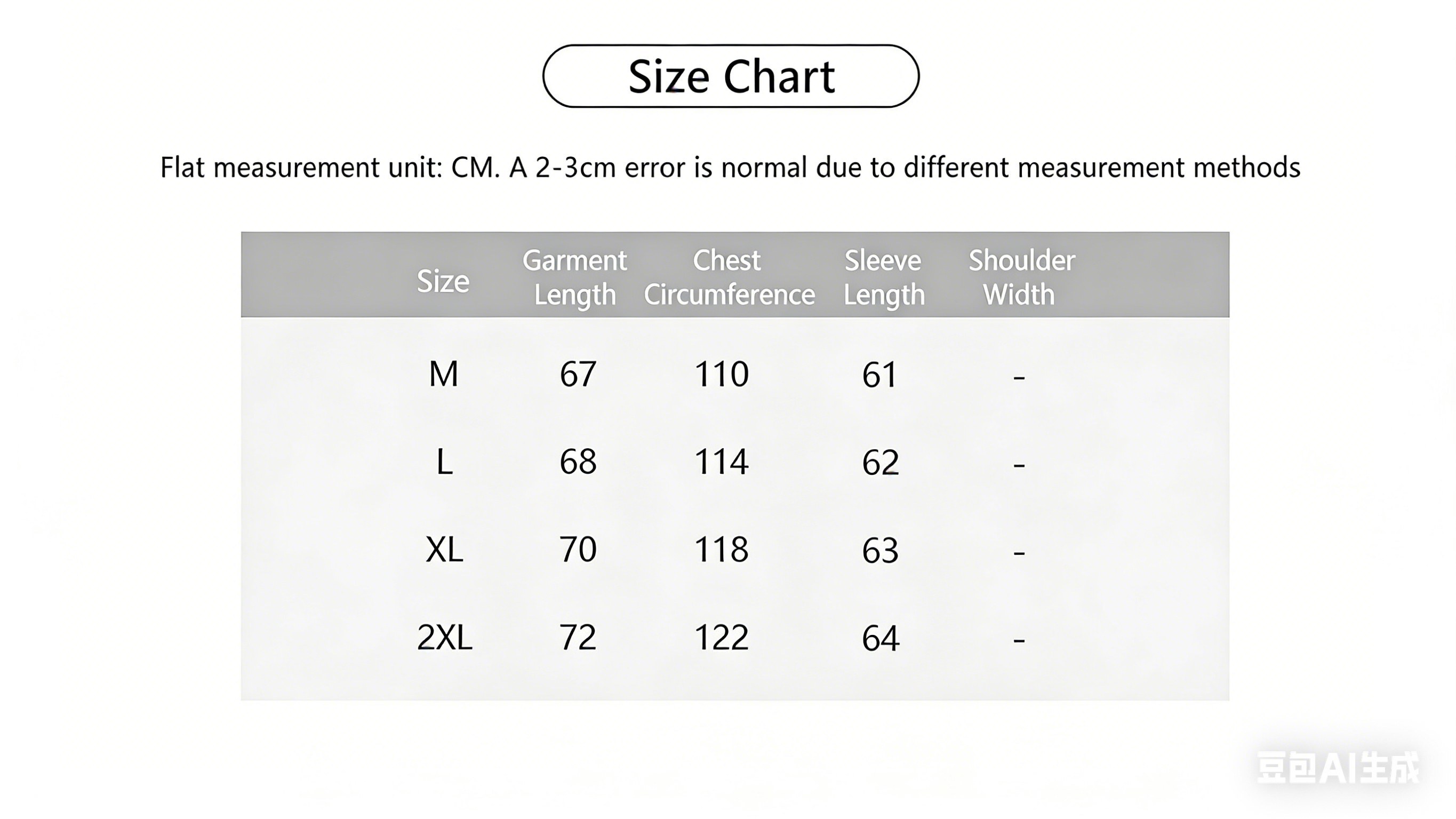The image size is (1456, 819).
Task: Click sleeve length value 64
Action: tap(880, 639)
